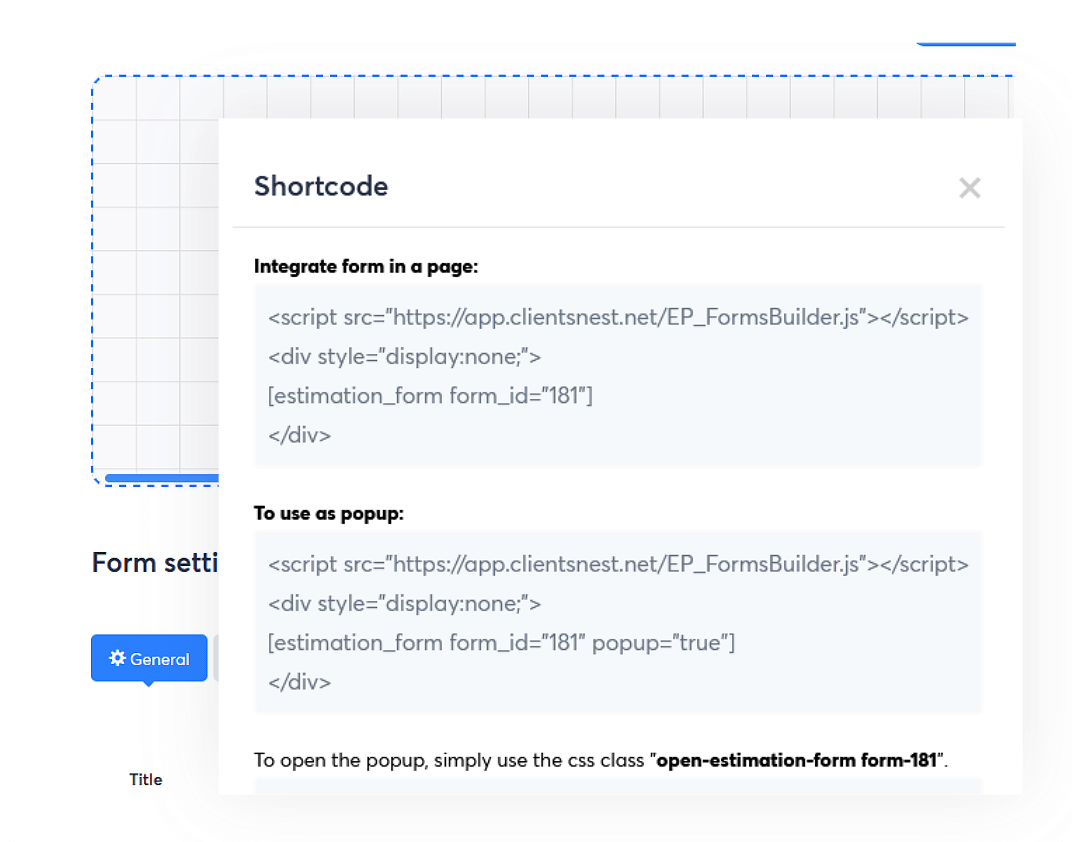1072x842 pixels.
Task: Click the script src line in the page integration code
Action: (x=618, y=317)
